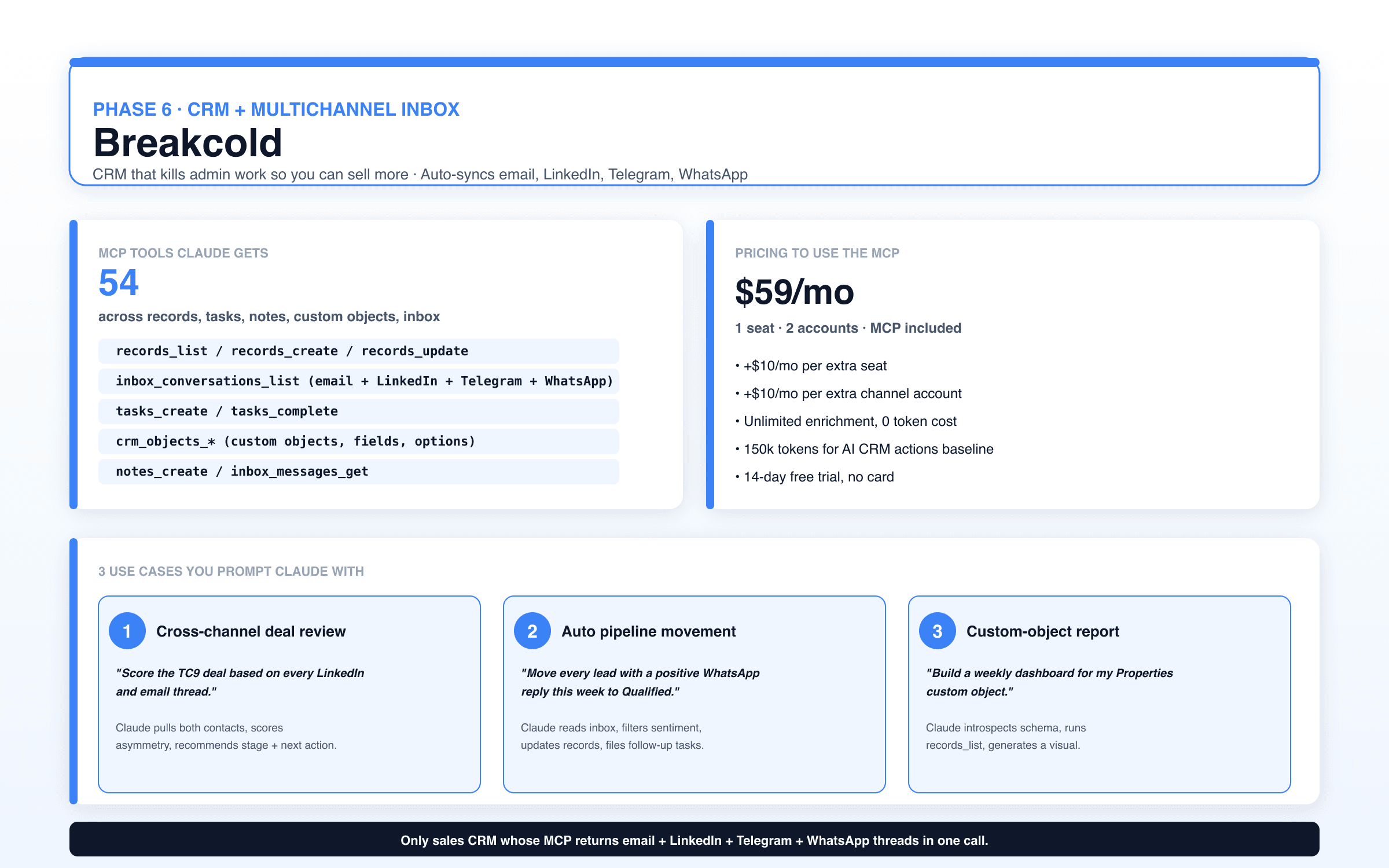Click the 'Auto pipeline movement' heading
The width and height of the screenshot is (1389, 868).
(649, 631)
